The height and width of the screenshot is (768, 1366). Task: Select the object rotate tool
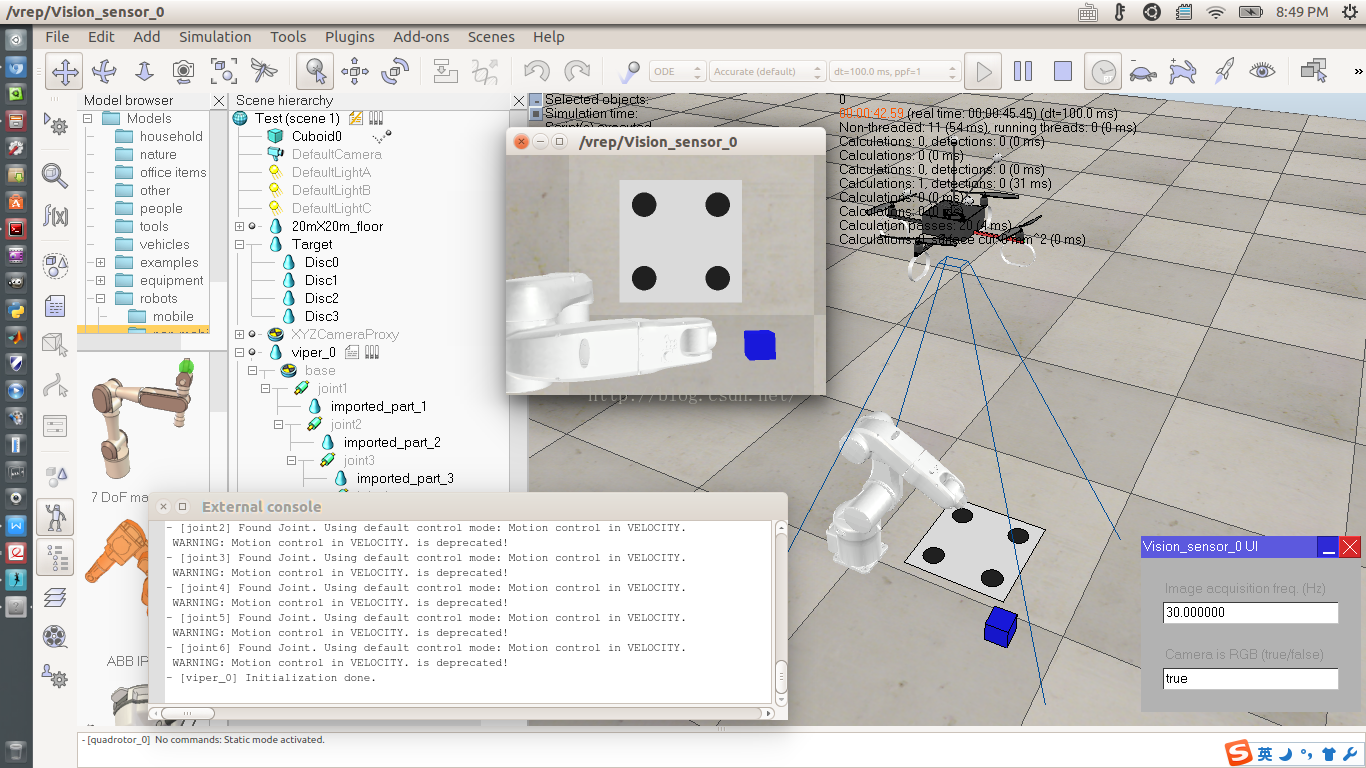396,71
